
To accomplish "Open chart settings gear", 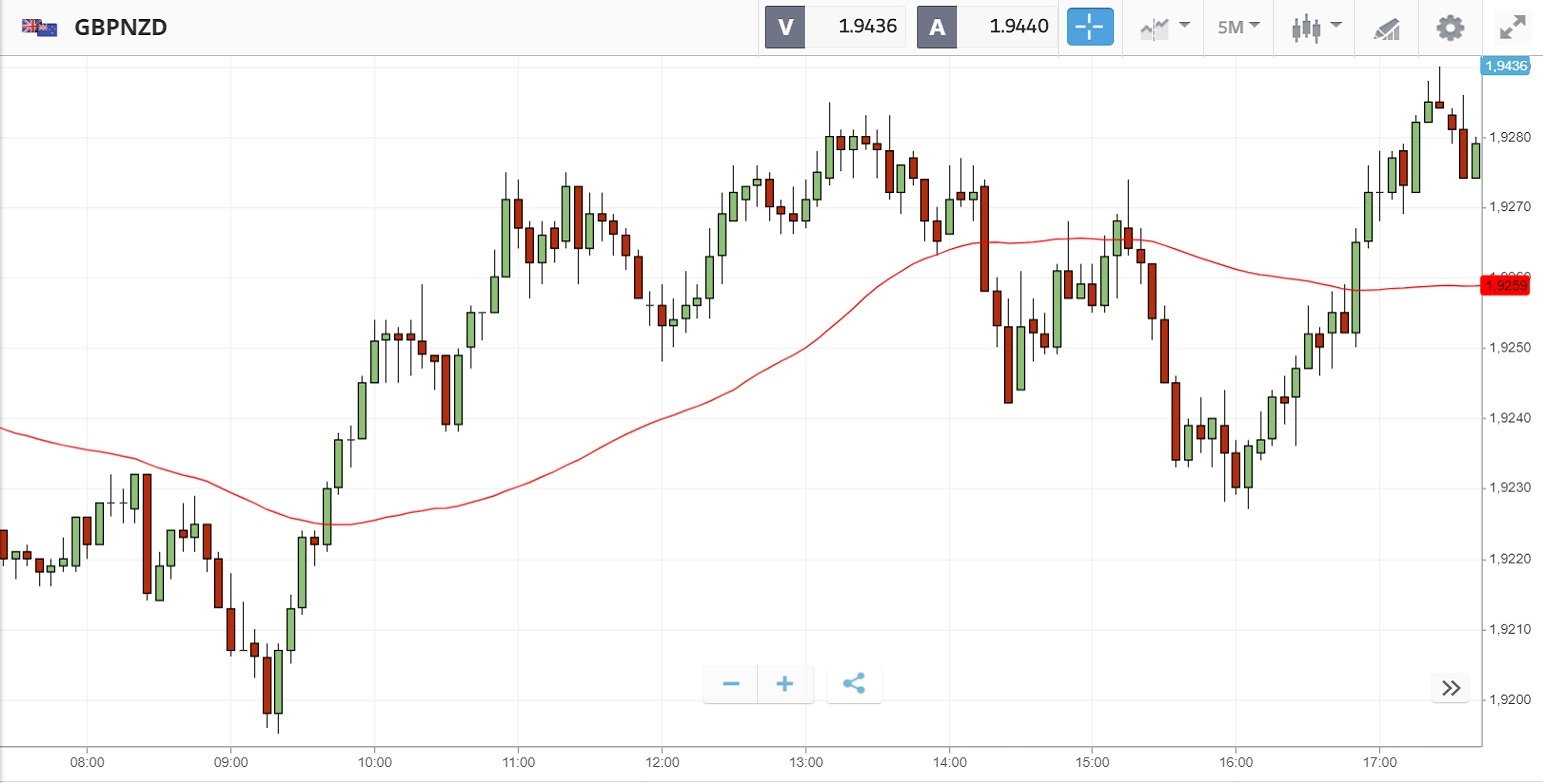I will tap(1449, 27).
